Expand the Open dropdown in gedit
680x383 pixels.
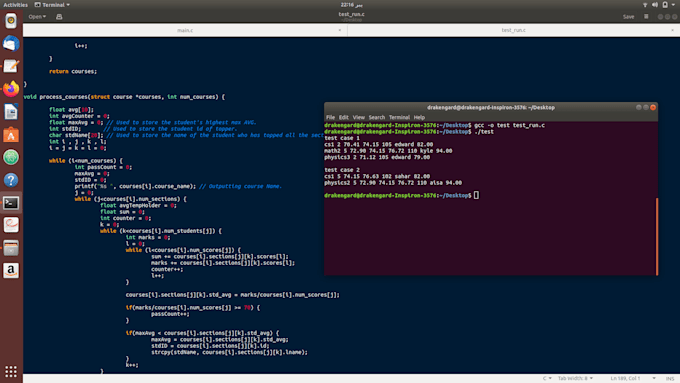(37, 17)
